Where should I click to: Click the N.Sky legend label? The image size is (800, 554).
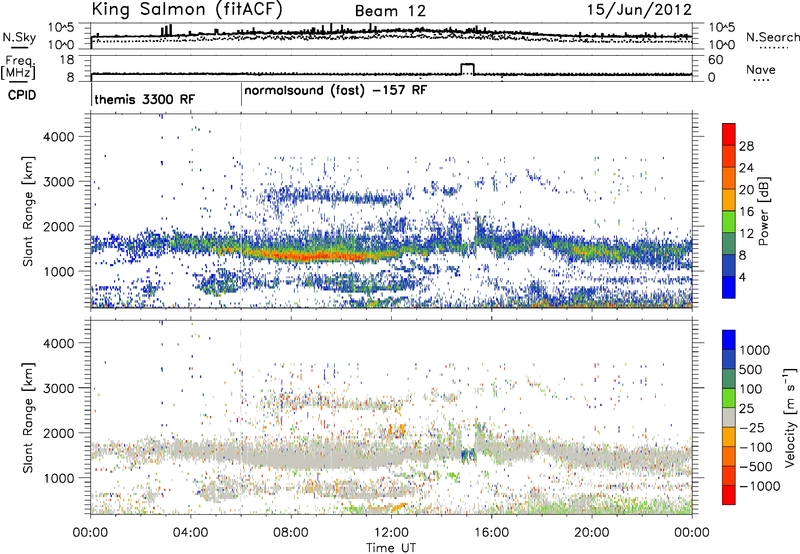19,37
